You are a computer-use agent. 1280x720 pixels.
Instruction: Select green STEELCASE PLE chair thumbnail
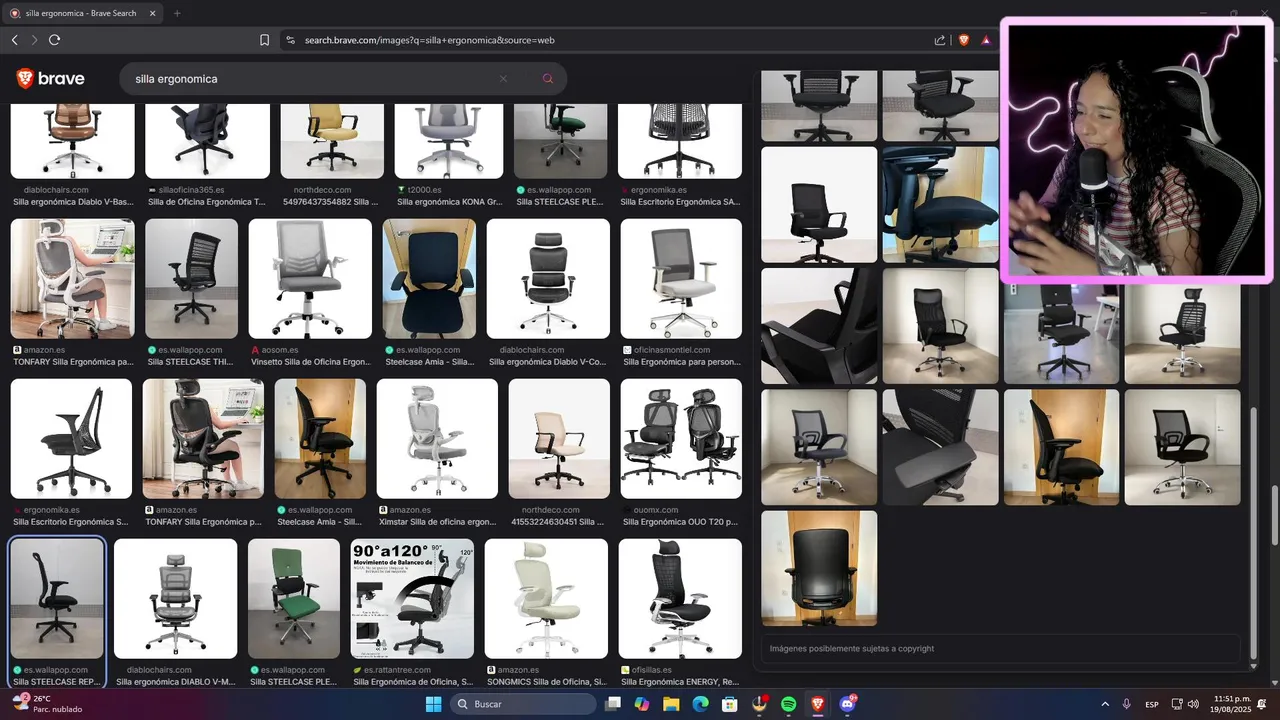[294, 598]
